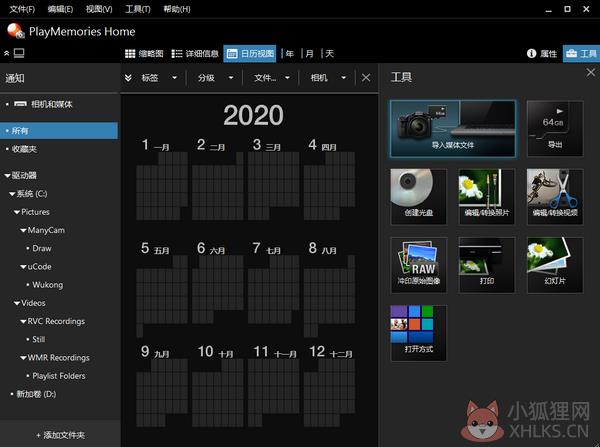Open the 打开方式 open-with tile

tap(419, 333)
